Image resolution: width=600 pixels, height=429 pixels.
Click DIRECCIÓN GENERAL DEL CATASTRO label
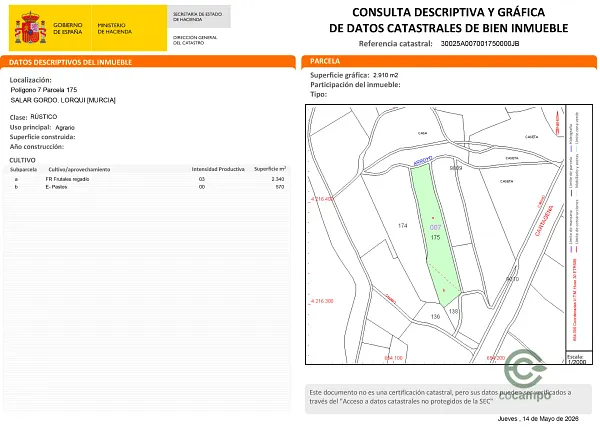195,40
